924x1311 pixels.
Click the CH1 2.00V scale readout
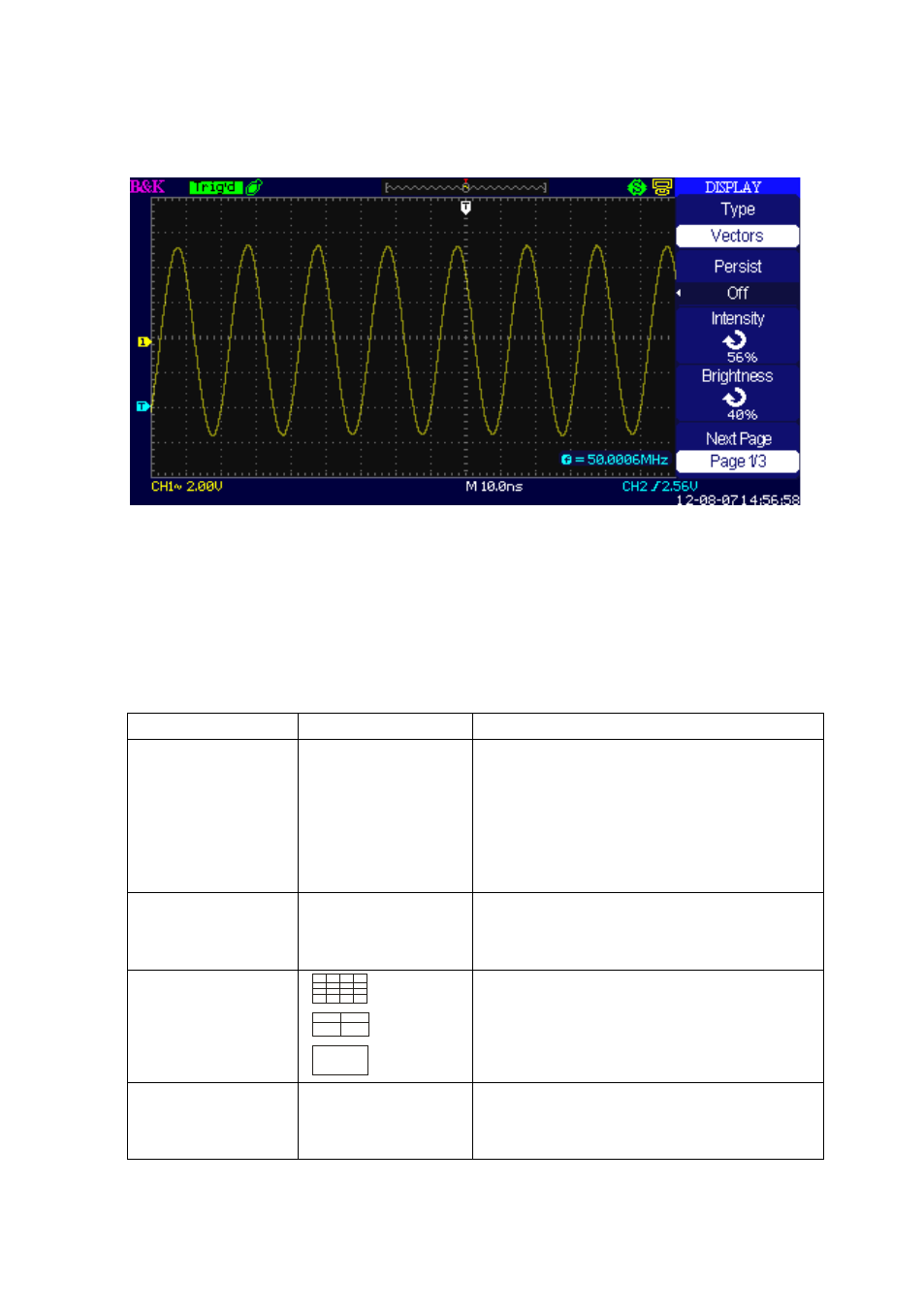coord(186,487)
